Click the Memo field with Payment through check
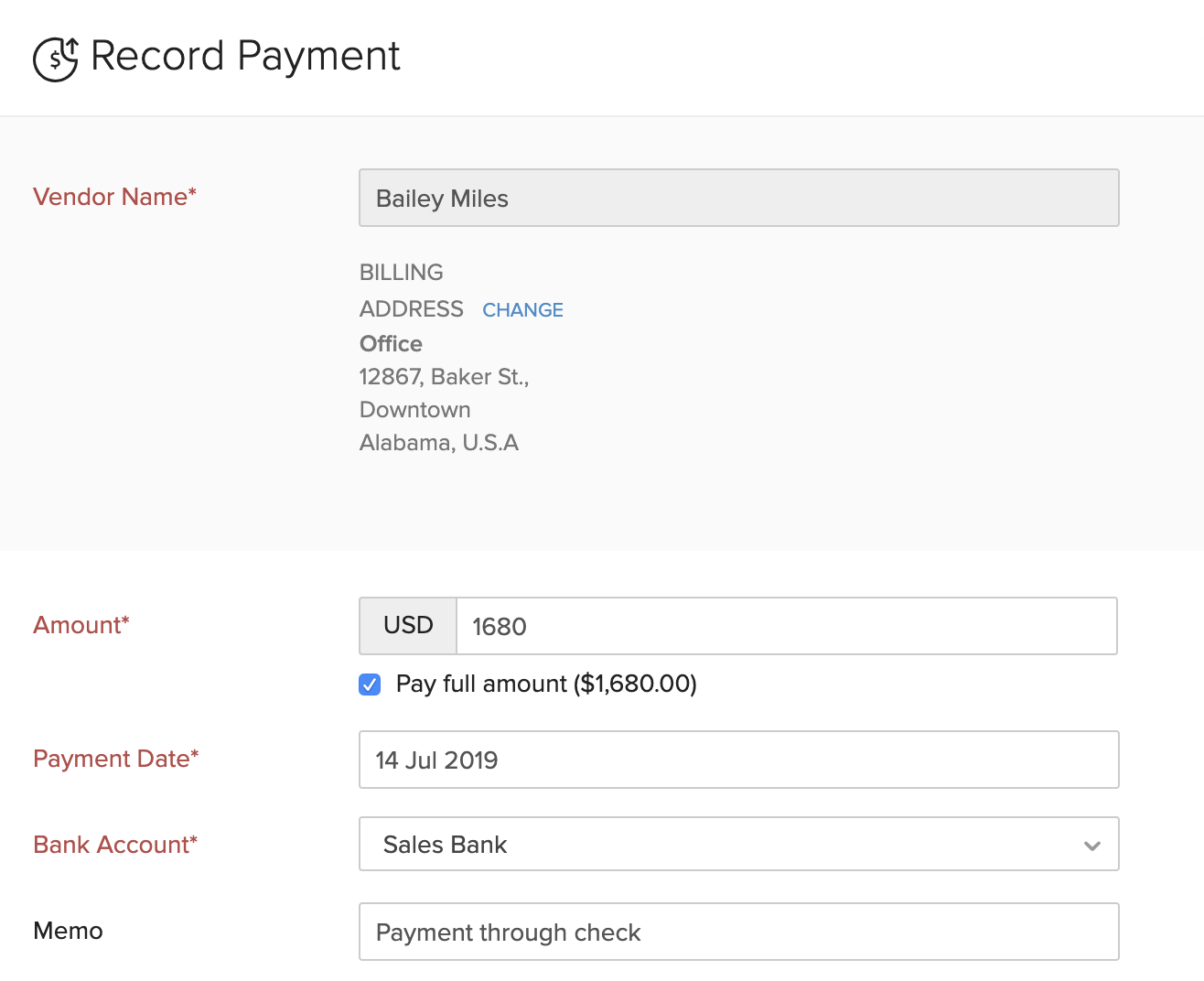Image resolution: width=1204 pixels, height=981 pixels. tap(739, 932)
